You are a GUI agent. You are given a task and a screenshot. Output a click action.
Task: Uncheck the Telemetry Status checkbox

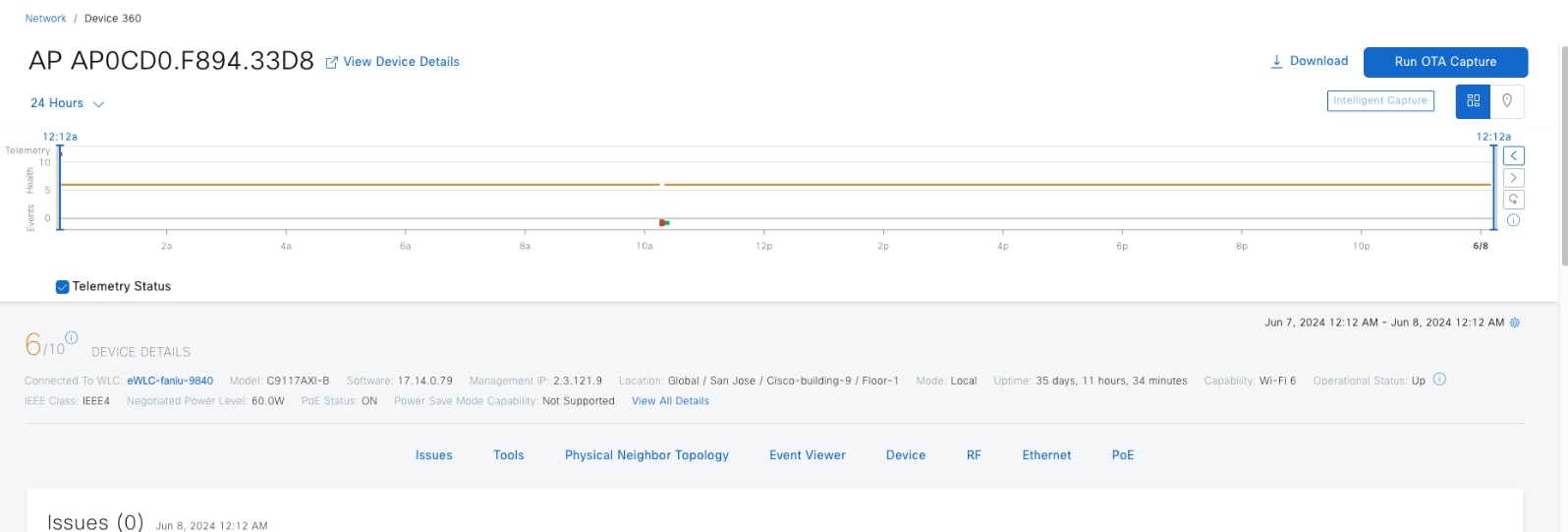click(x=63, y=287)
